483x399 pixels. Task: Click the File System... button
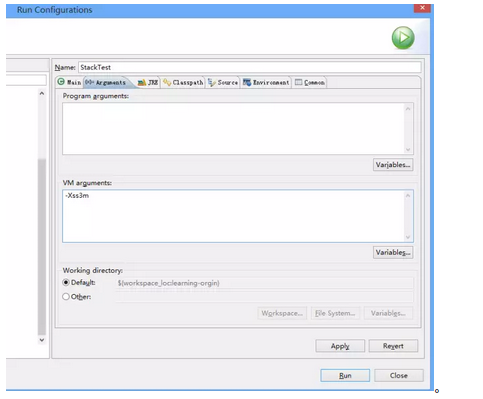pyautogui.click(x=335, y=313)
